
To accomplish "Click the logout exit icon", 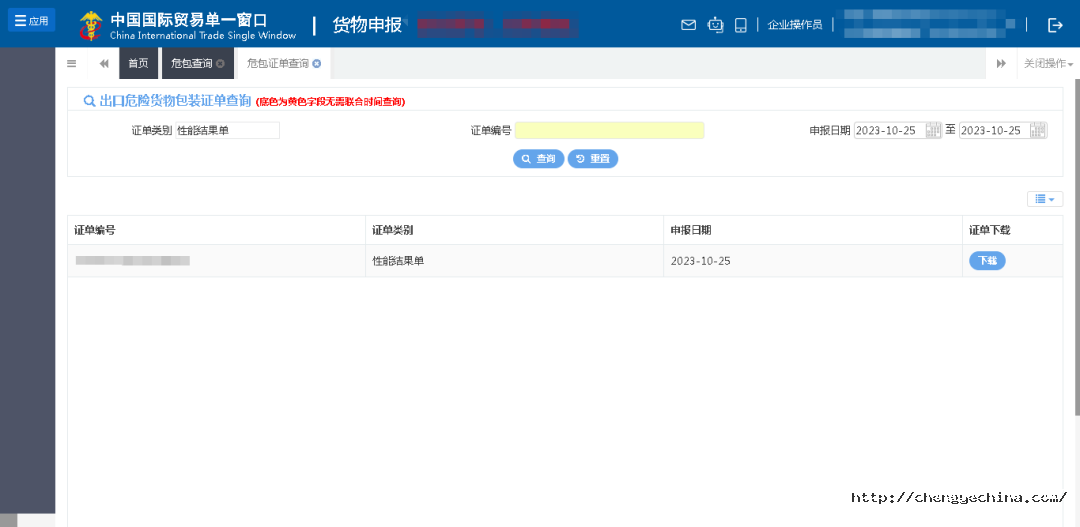I will coord(1055,25).
